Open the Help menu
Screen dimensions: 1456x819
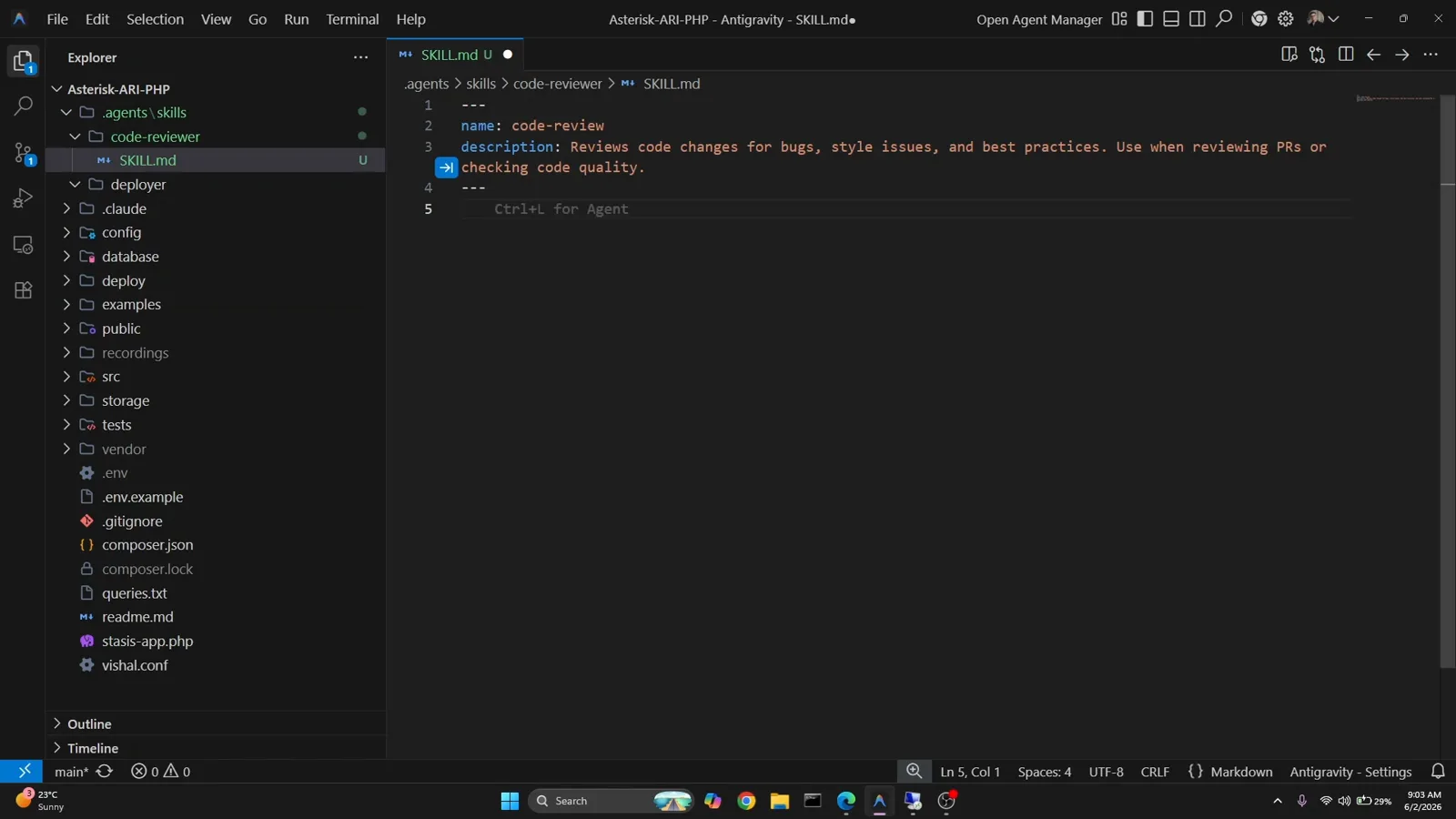(410, 19)
